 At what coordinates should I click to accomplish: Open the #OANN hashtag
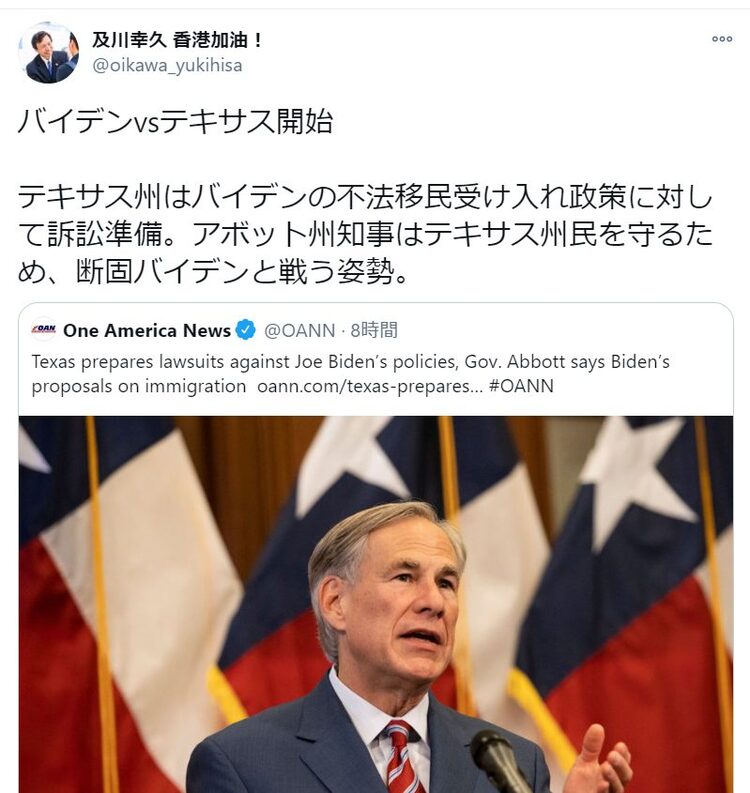[521, 386]
